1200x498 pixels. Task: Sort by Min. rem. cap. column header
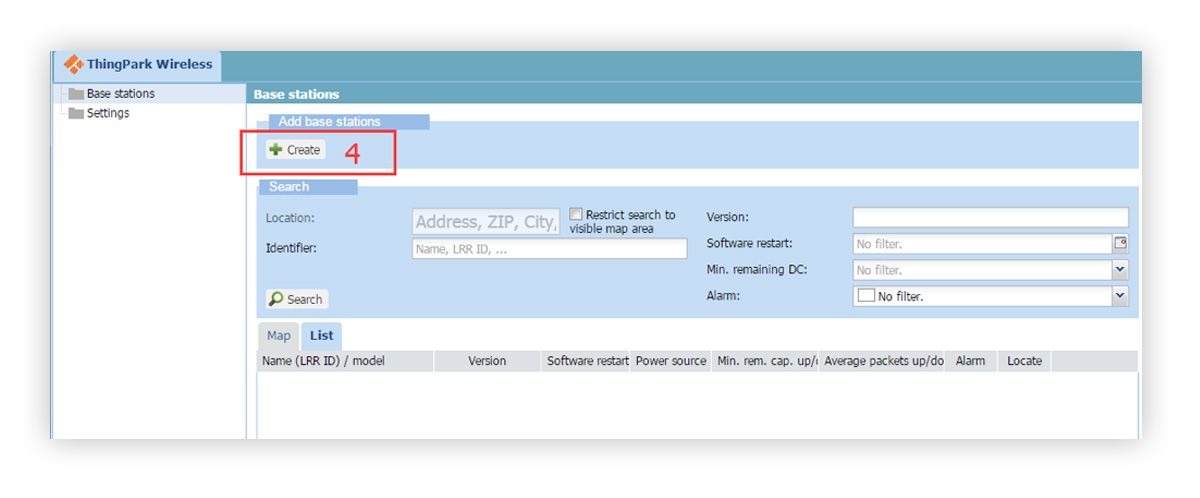point(766,361)
